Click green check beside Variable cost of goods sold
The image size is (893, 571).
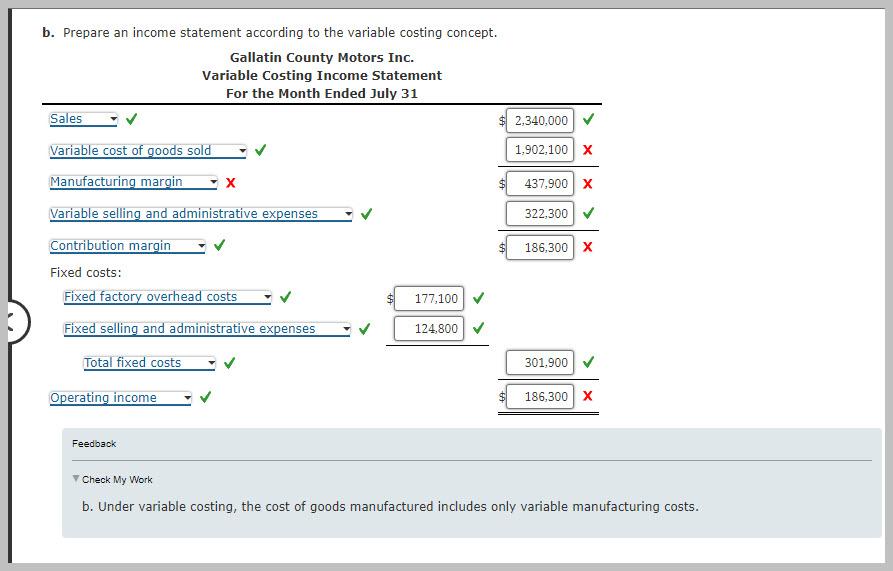(x=260, y=150)
